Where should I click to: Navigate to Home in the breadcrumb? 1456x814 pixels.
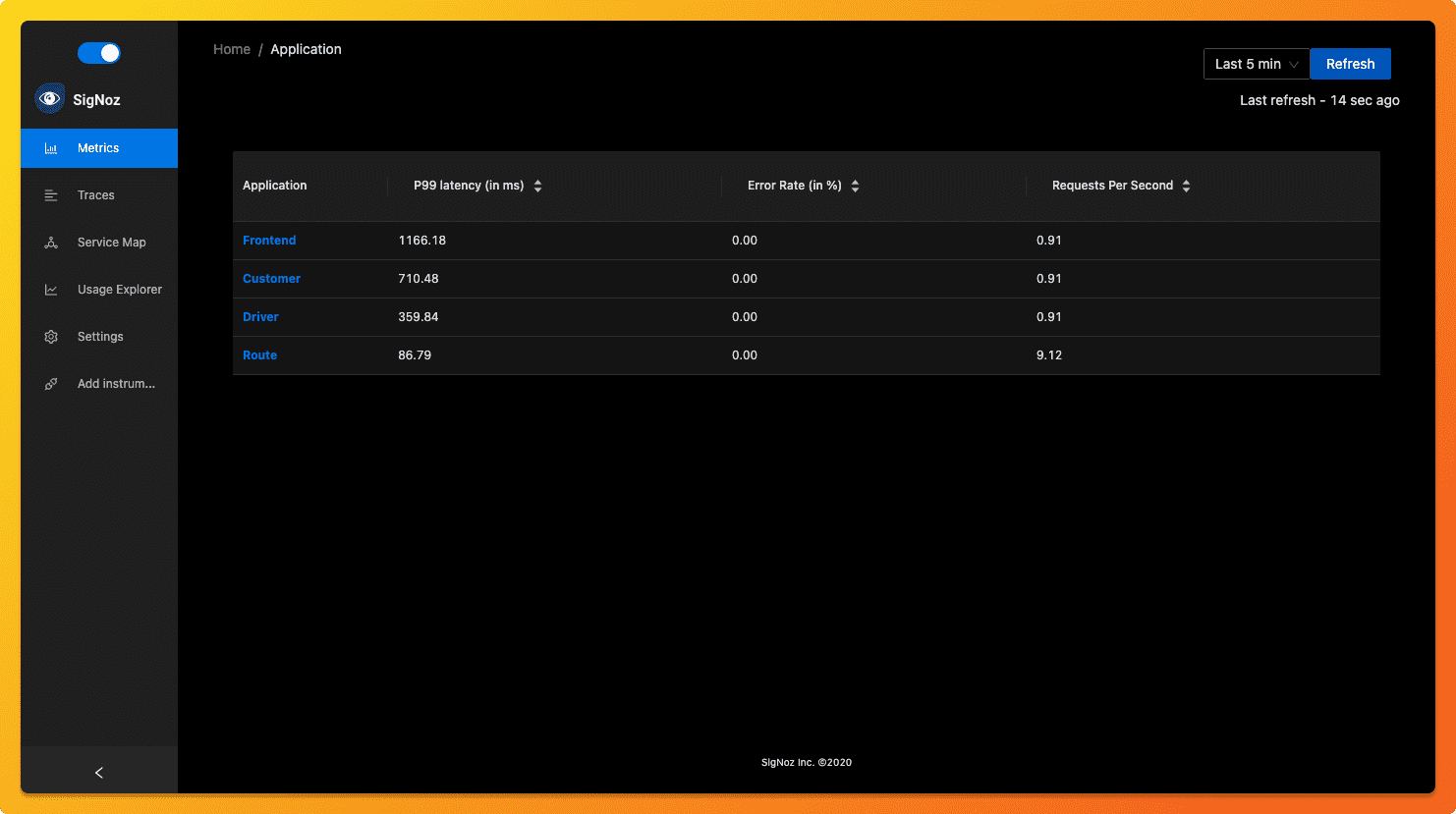(x=232, y=49)
